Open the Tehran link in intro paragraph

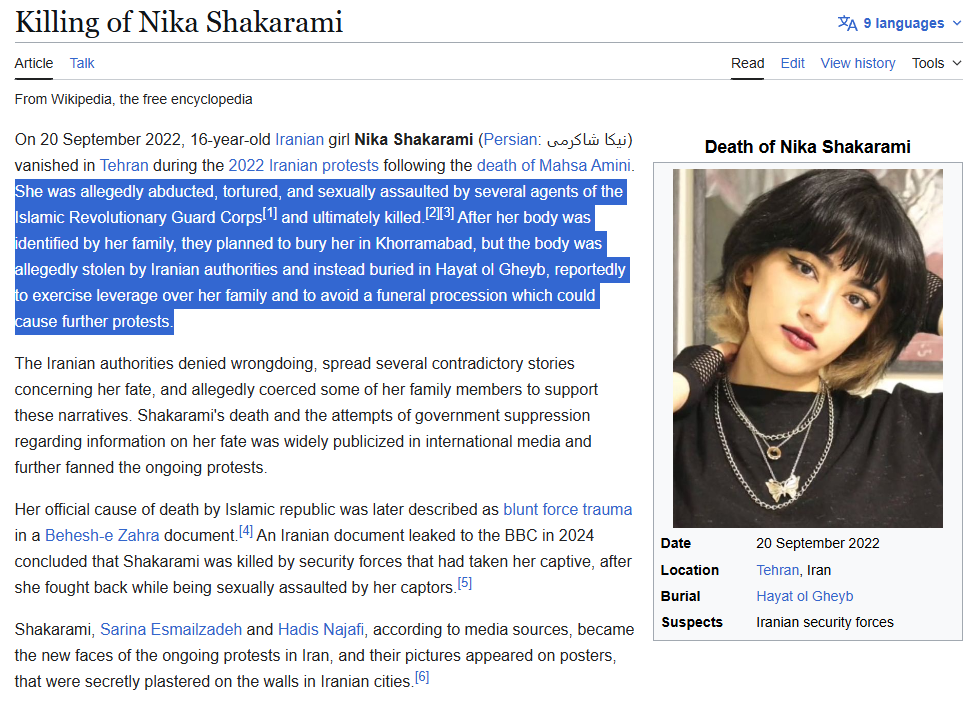124,165
